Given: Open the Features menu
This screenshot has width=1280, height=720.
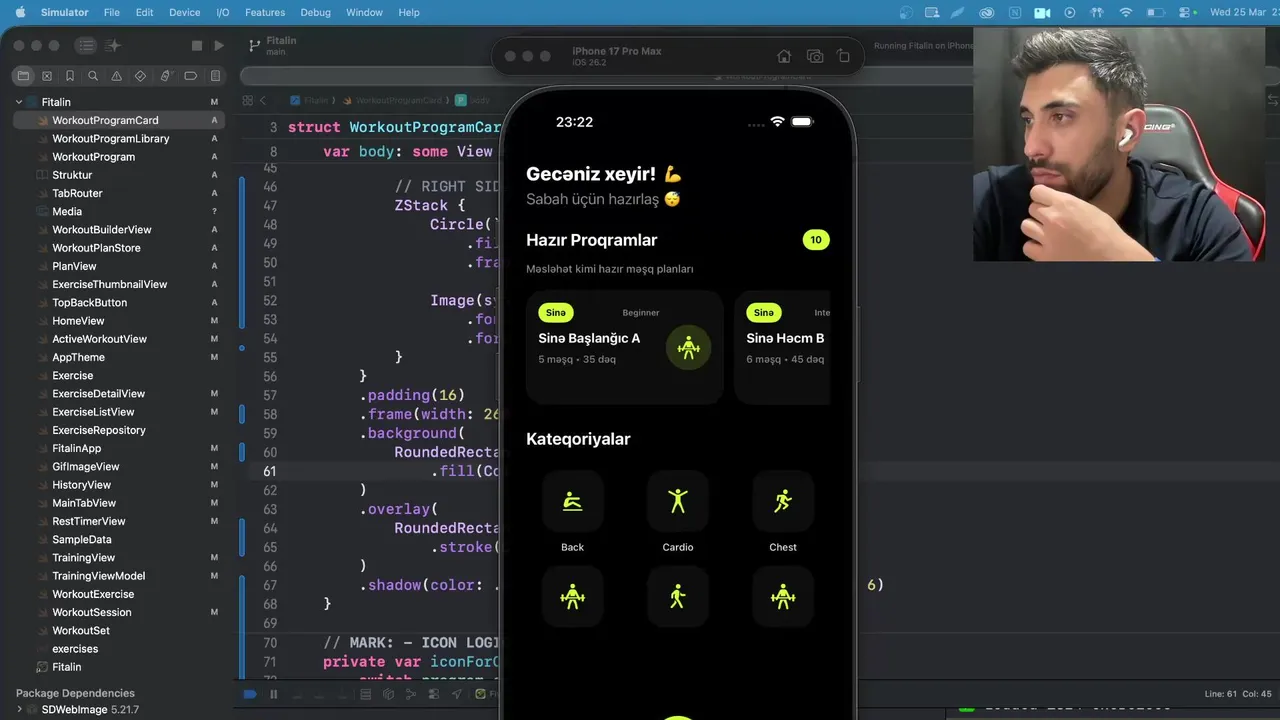Looking at the screenshot, I should [265, 12].
